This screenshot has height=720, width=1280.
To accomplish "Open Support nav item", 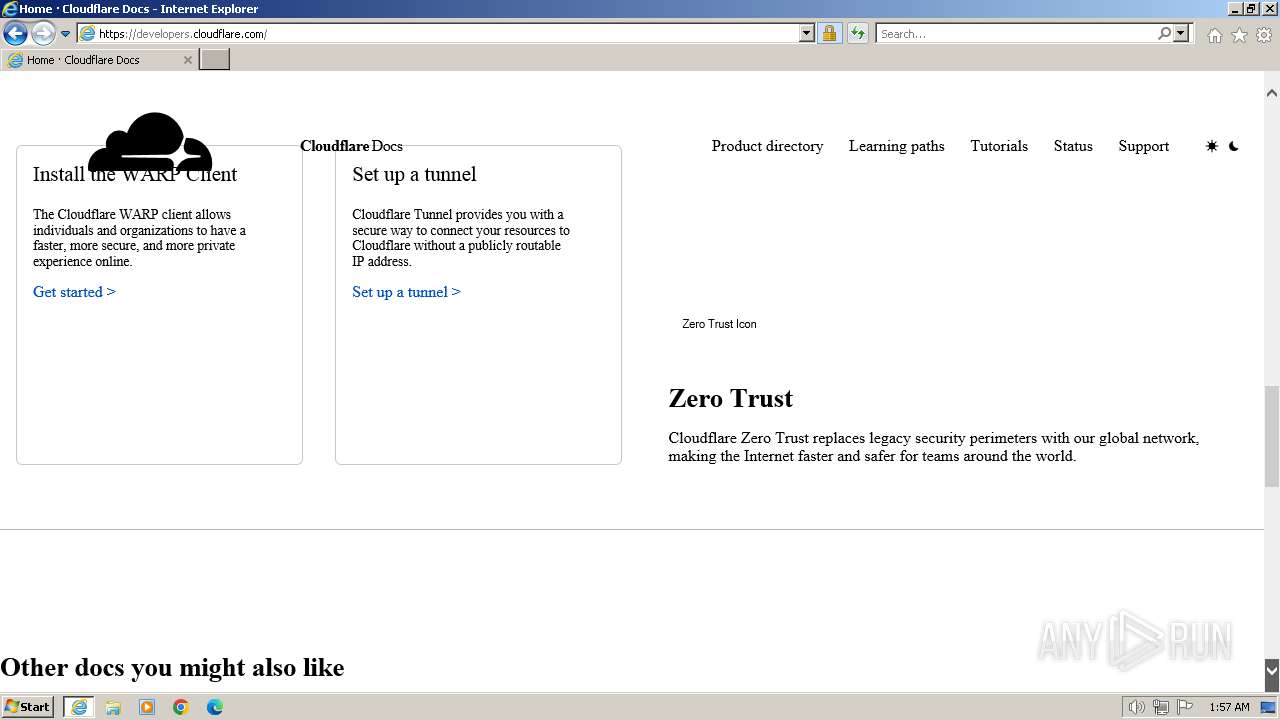I will tap(1143, 146).
